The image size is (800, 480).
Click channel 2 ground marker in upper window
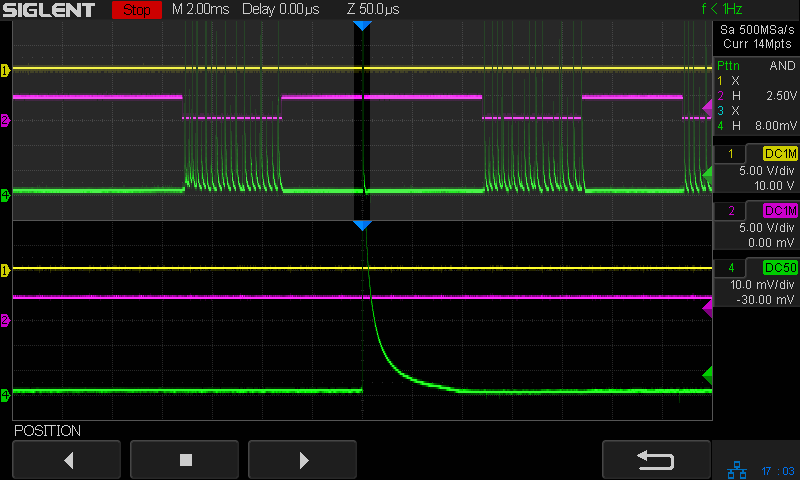coord(5,120)
